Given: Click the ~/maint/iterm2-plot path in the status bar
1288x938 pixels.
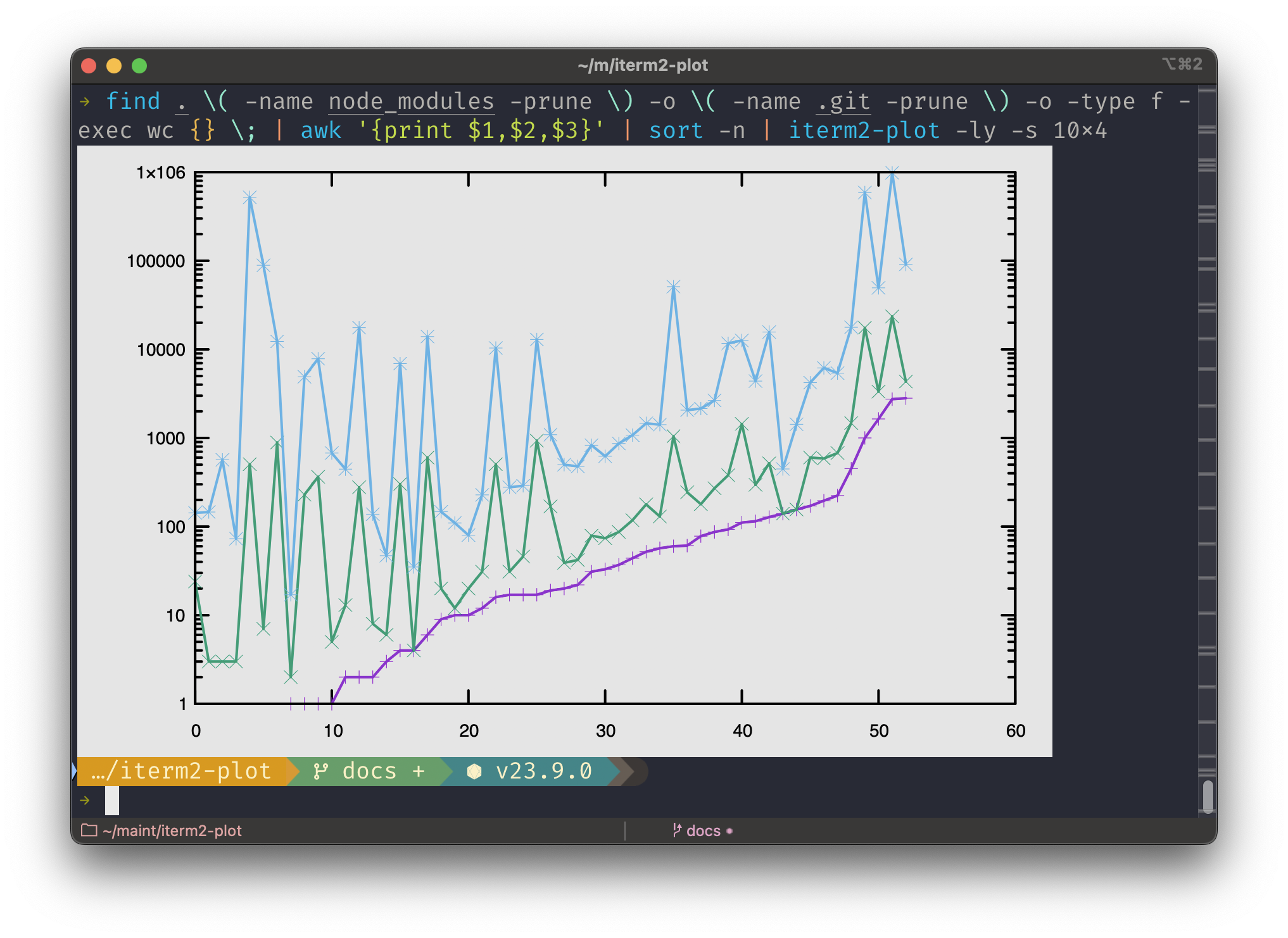Looking at the screenshot, I should tap(172, 830).
